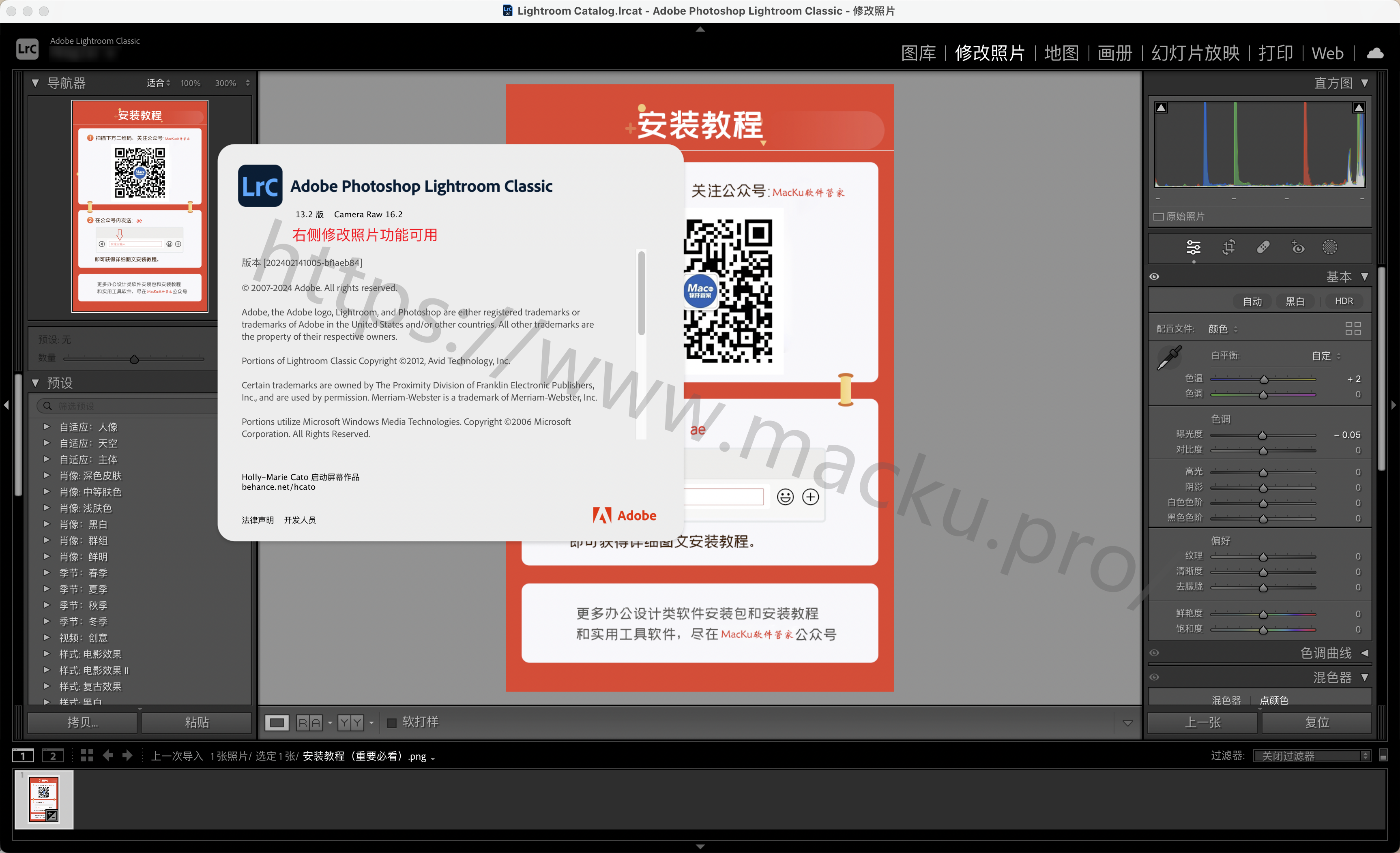
Task: Open 开发人员 link in About dialog
Action: click(299, 520)
